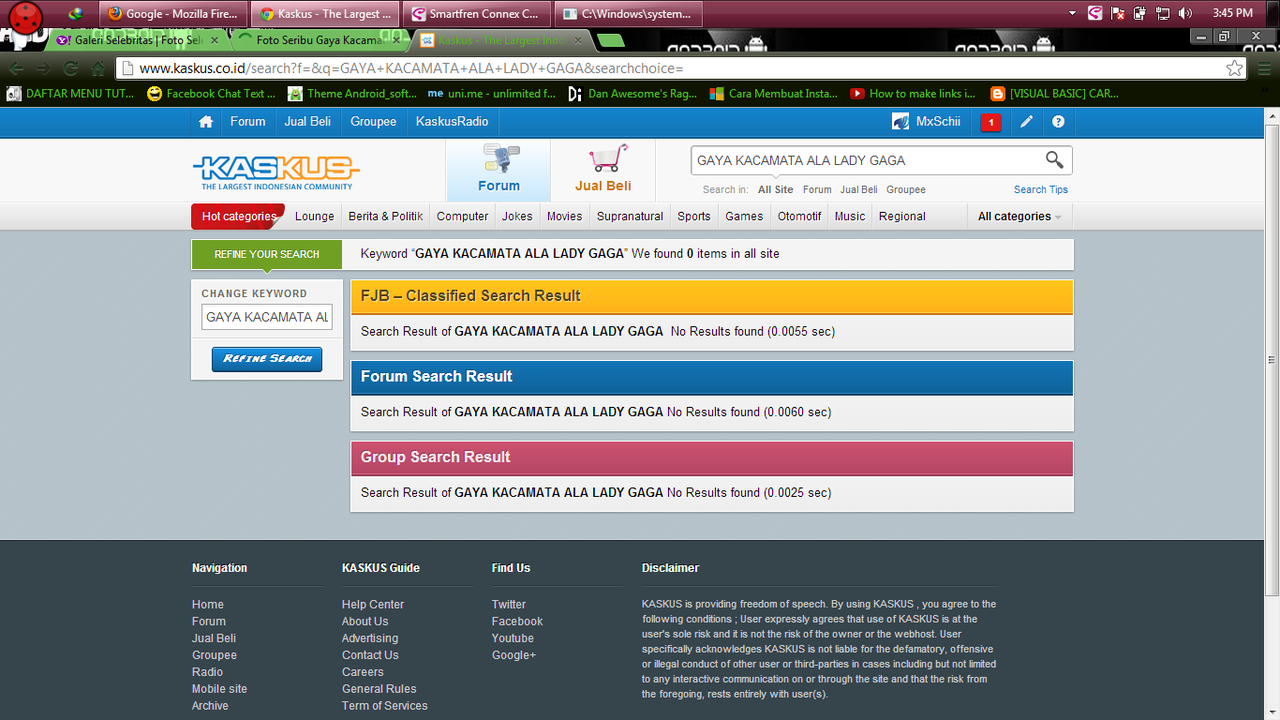Image resolution: width=1280 pixels, height=720 pixels.
Task: Click the Search Tips link
Action: pyautogui.click(x=1041, y=189)
